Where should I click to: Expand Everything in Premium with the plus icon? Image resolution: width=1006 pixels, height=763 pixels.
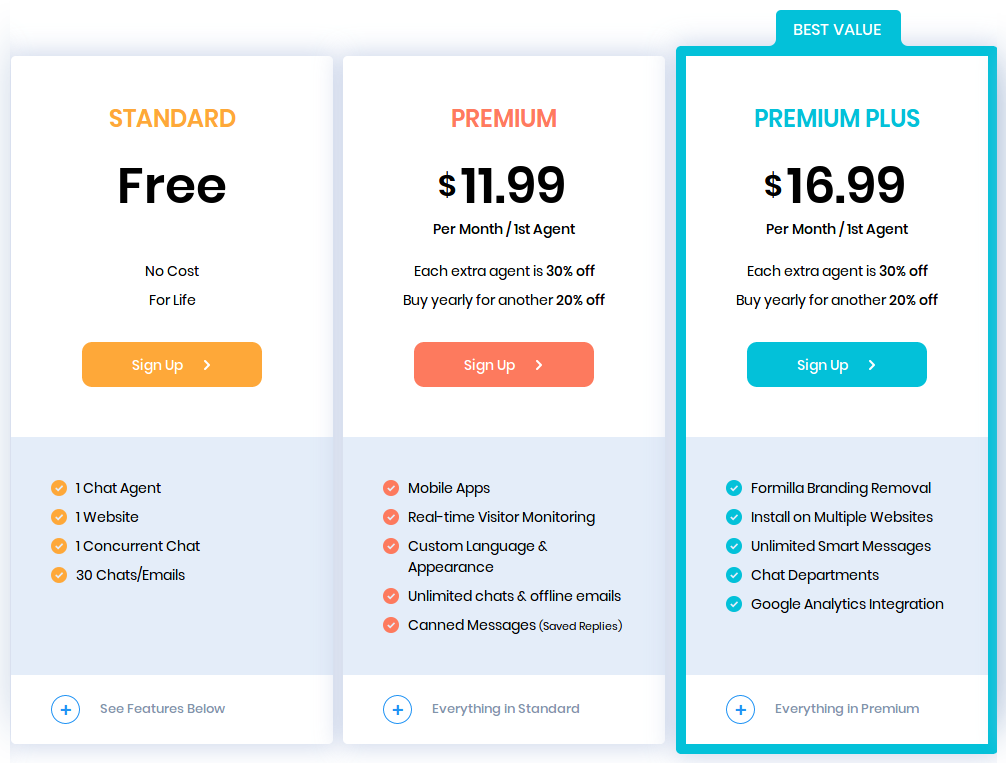[x=740, y=709]
